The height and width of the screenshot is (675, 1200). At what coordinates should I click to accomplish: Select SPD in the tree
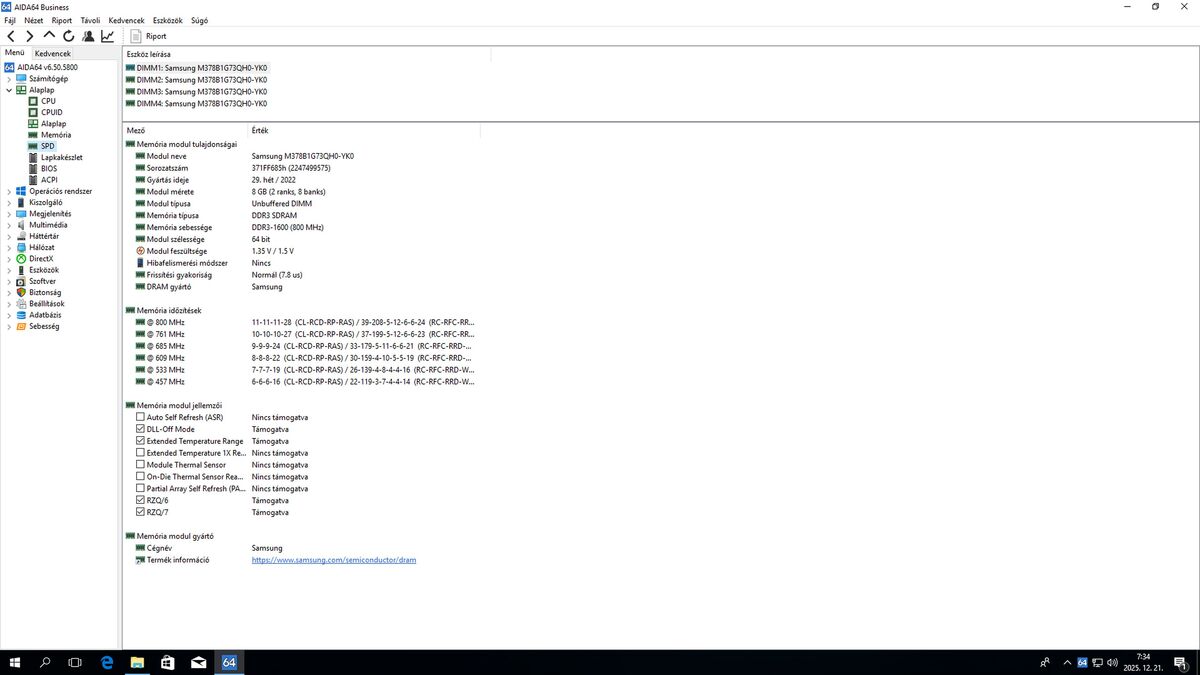(x=47, y=146)
